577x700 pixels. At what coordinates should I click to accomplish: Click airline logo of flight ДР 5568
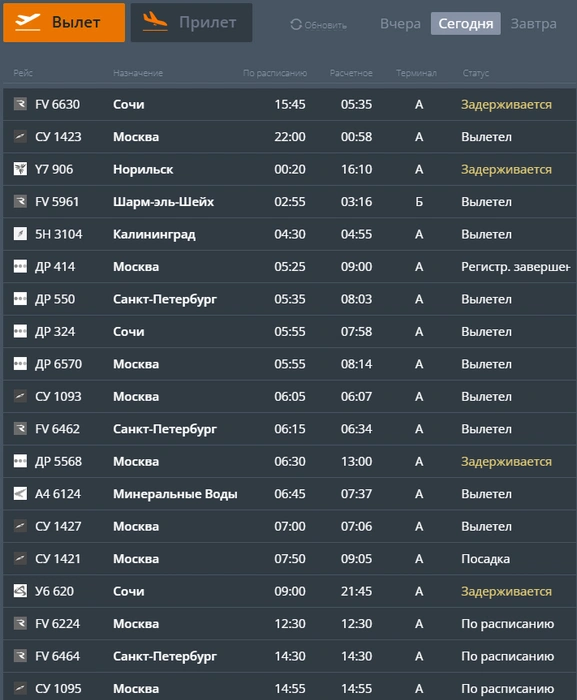[x=20, y=461]
